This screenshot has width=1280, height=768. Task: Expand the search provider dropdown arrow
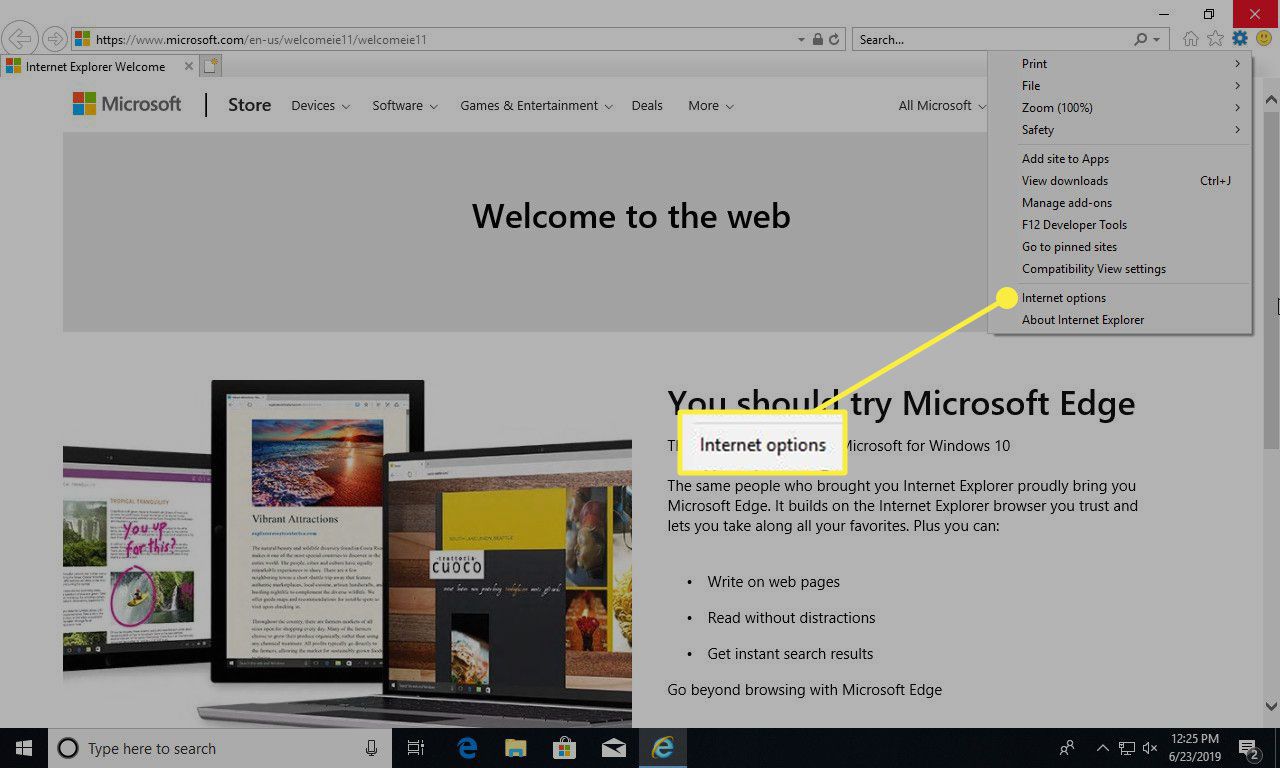pyautogui.click(x=1157, y=40)
